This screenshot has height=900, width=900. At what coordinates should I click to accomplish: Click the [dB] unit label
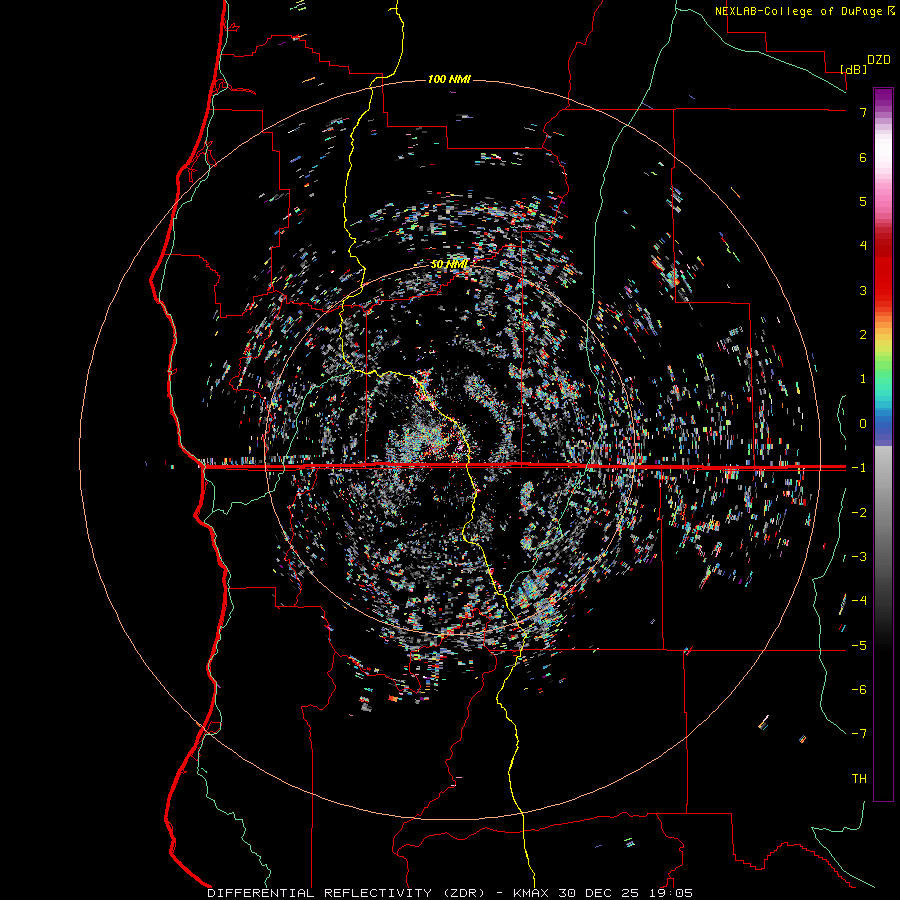[854, 69]
